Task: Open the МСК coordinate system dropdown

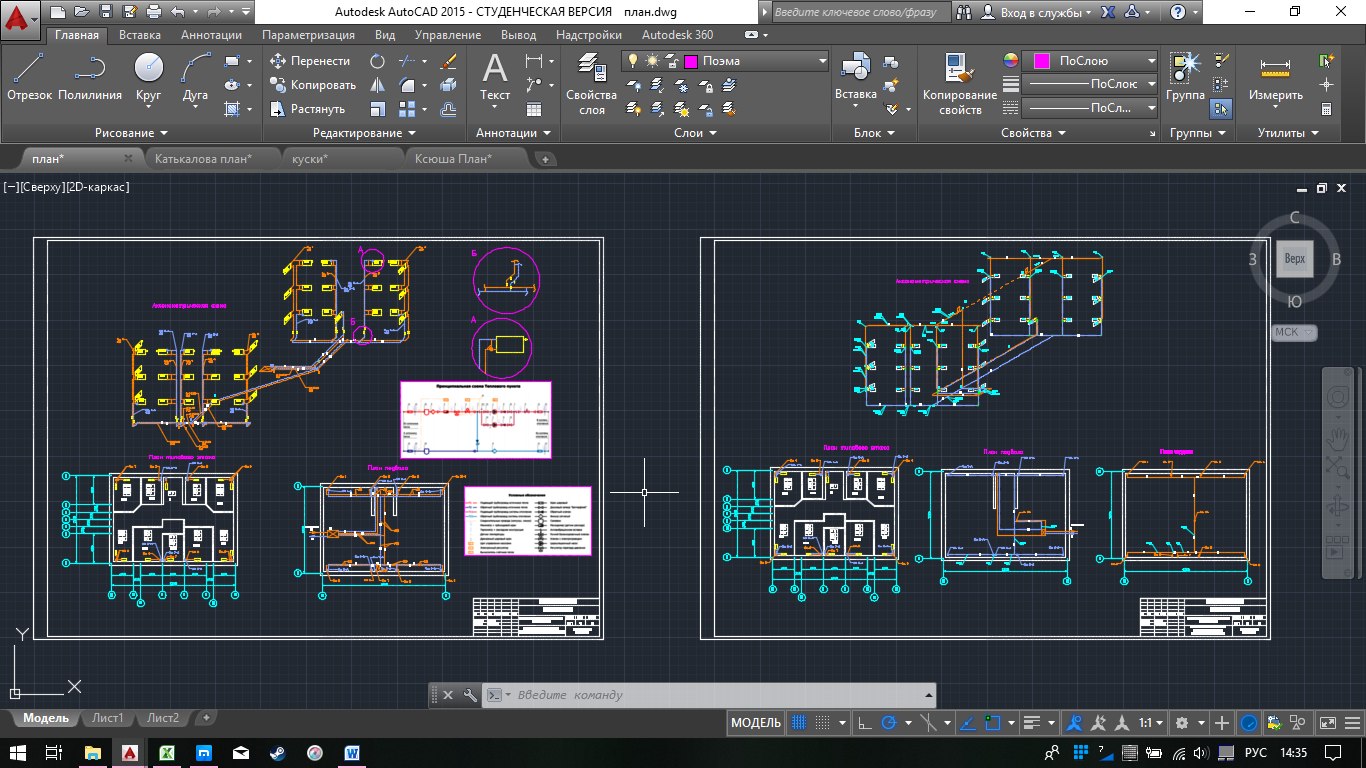Action: (1295, 332)
